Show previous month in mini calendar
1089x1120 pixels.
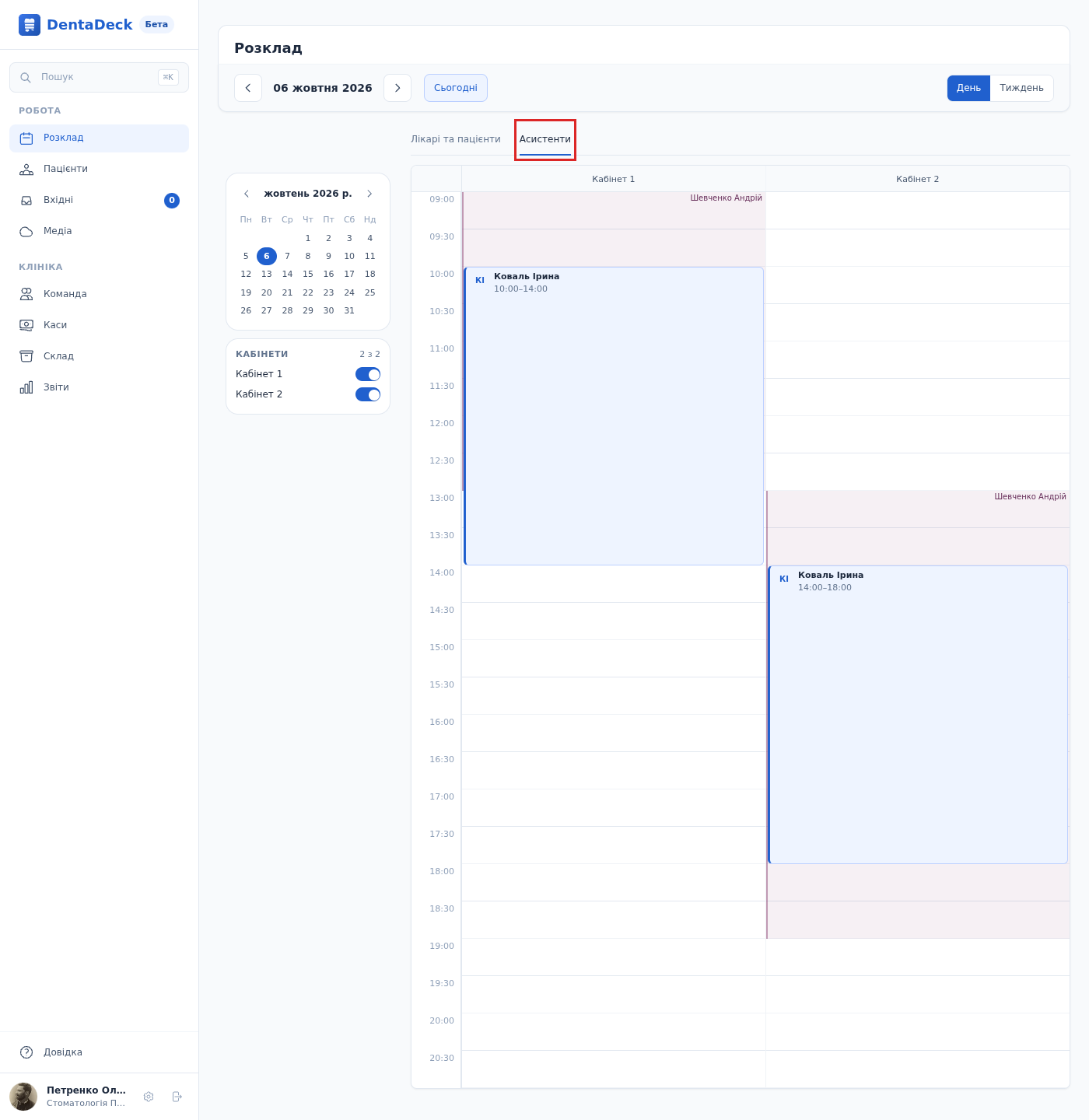point(247,194)
